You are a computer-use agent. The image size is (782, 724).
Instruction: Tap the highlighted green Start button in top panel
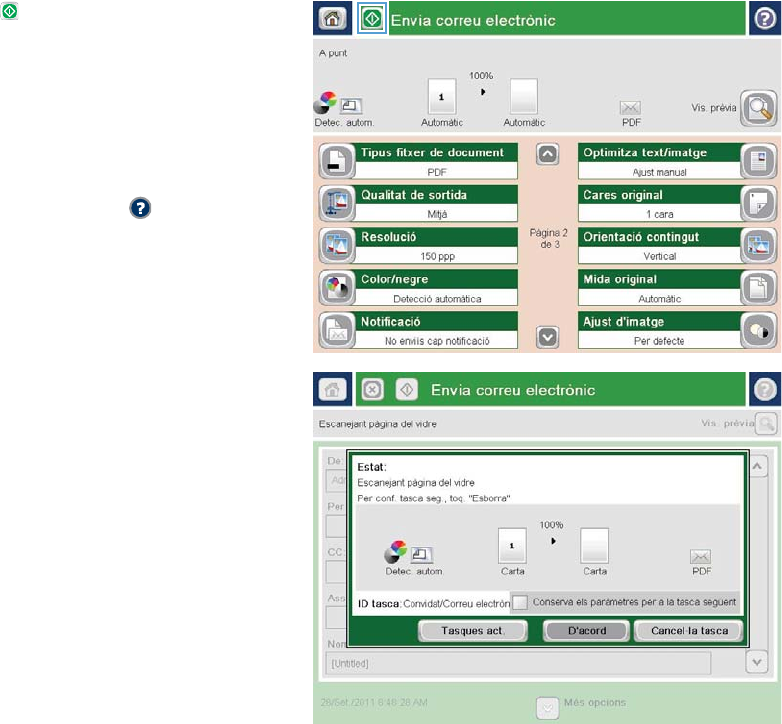point(372,19)
